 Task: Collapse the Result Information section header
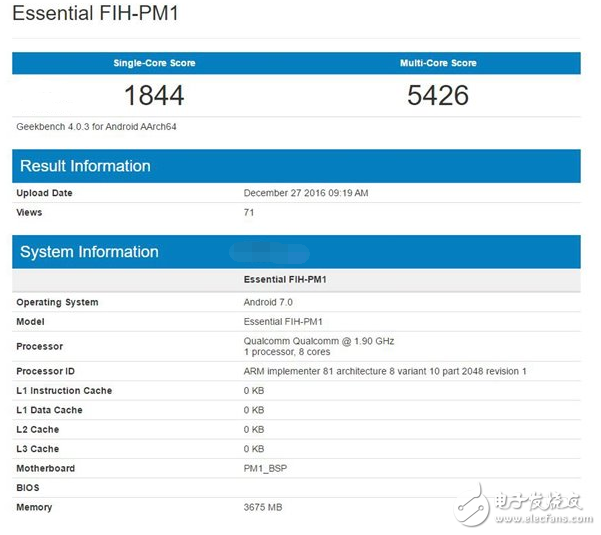(x=85, y=166)
